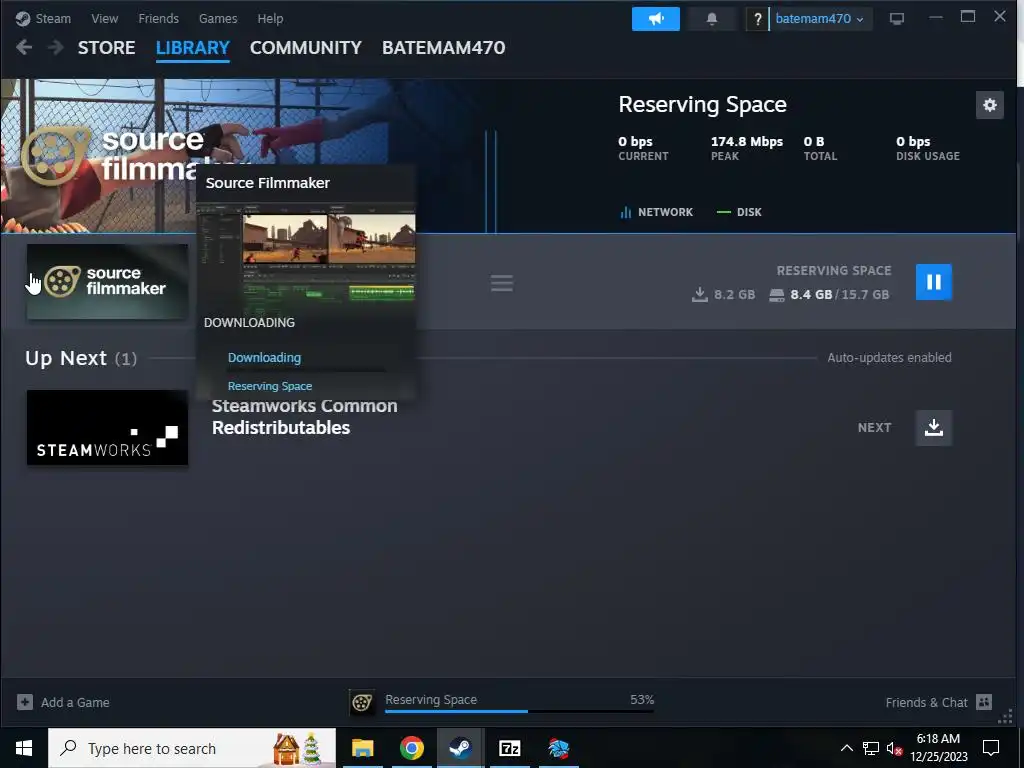The image size is (1024, 768).
Task: Click the Steam taskbar icon
Action: 460,748
